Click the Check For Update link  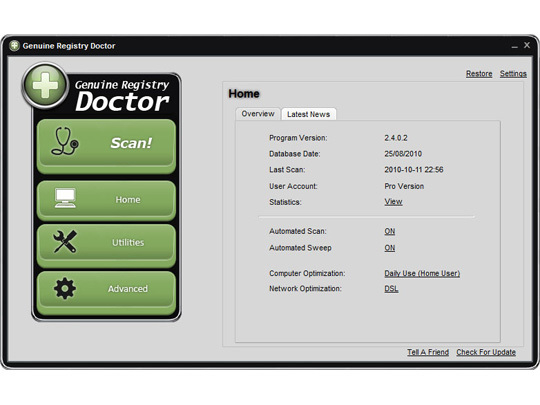tap(486, 352)
